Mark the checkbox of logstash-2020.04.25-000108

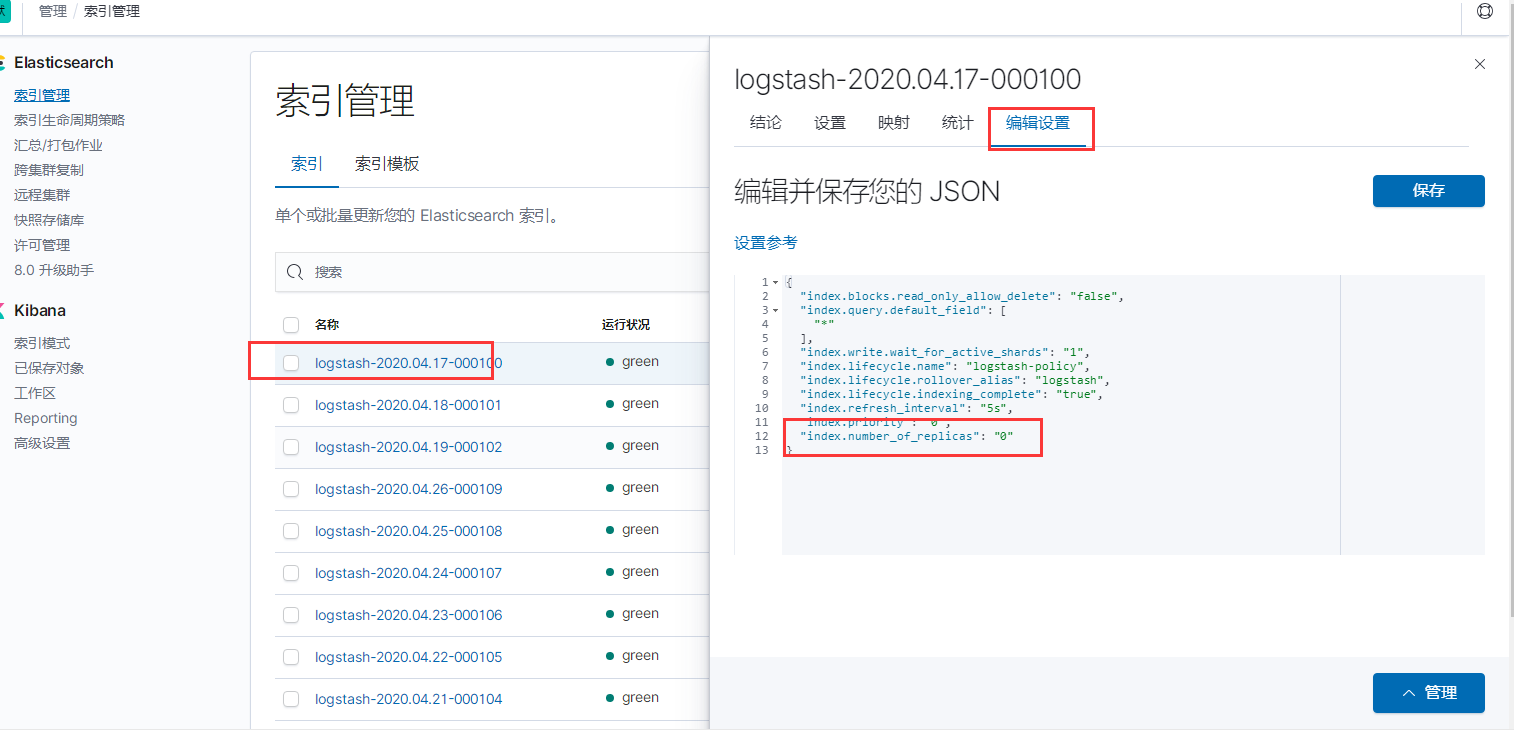[x=291, y=531]
